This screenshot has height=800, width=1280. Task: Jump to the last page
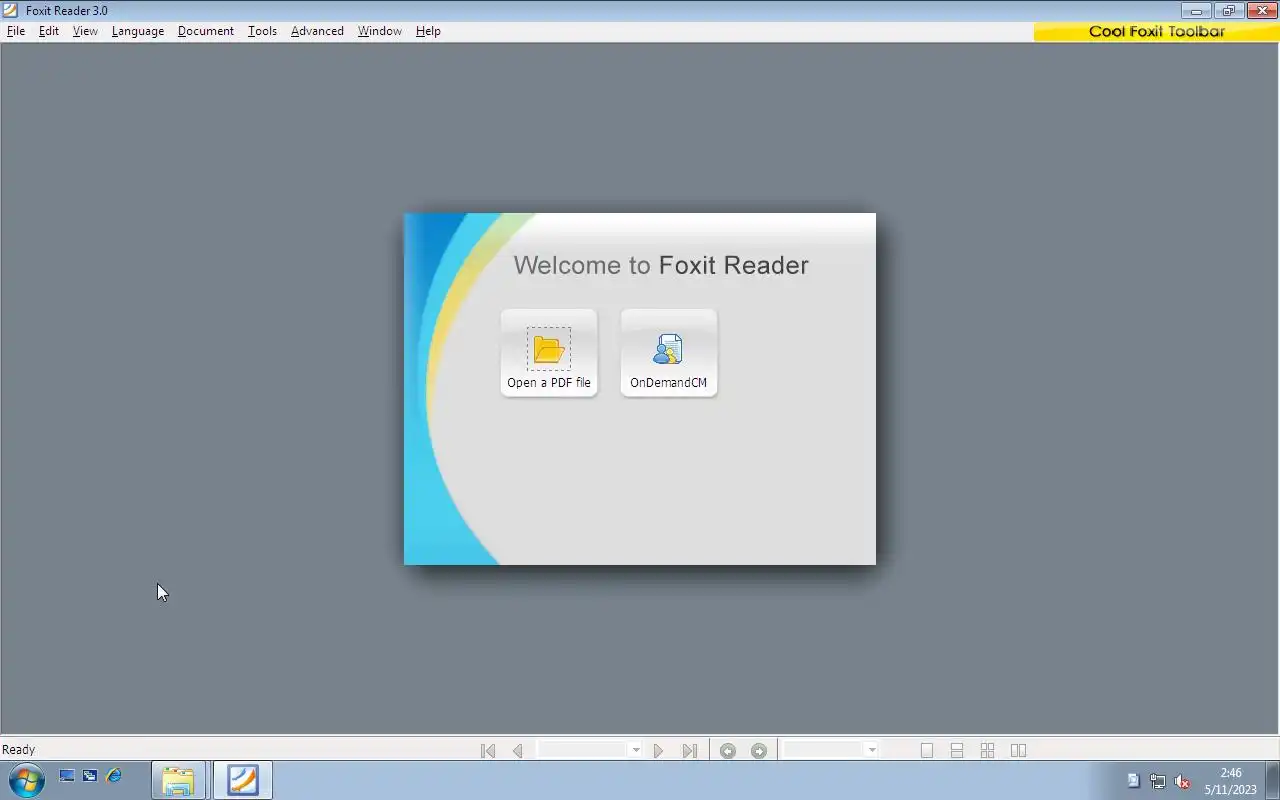[x=689, y=750]
